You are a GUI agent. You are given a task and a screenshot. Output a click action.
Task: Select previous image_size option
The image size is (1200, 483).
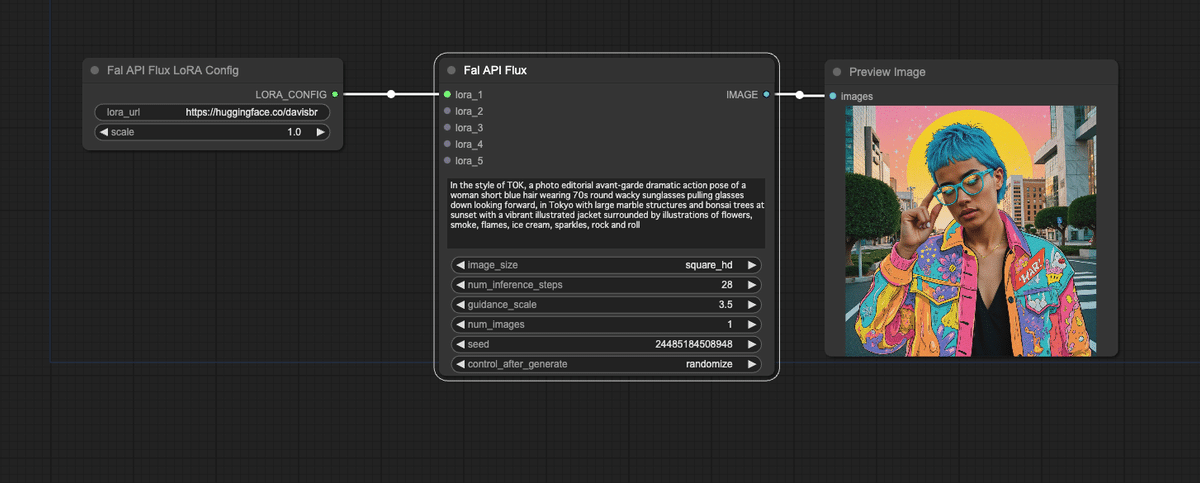[460, 265]
